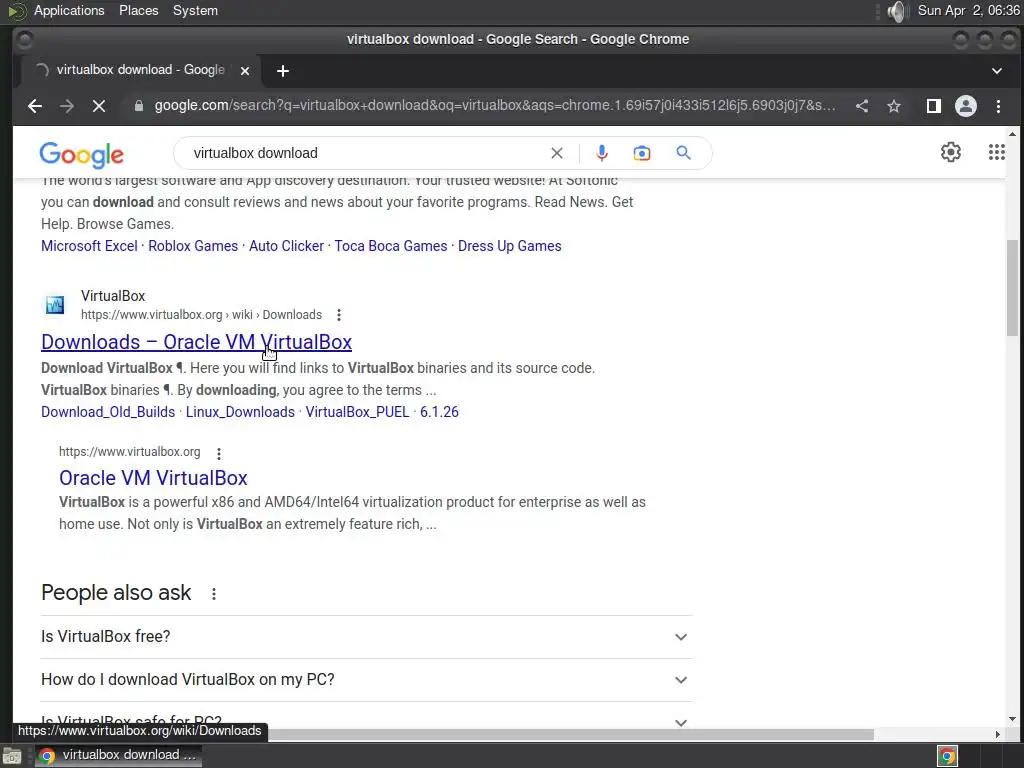The width and height of the screenshot is (1024, 768).
Task: Open Oracle VM VirtualBox result link
Action: pyautogui.click(x=153, y=478)
